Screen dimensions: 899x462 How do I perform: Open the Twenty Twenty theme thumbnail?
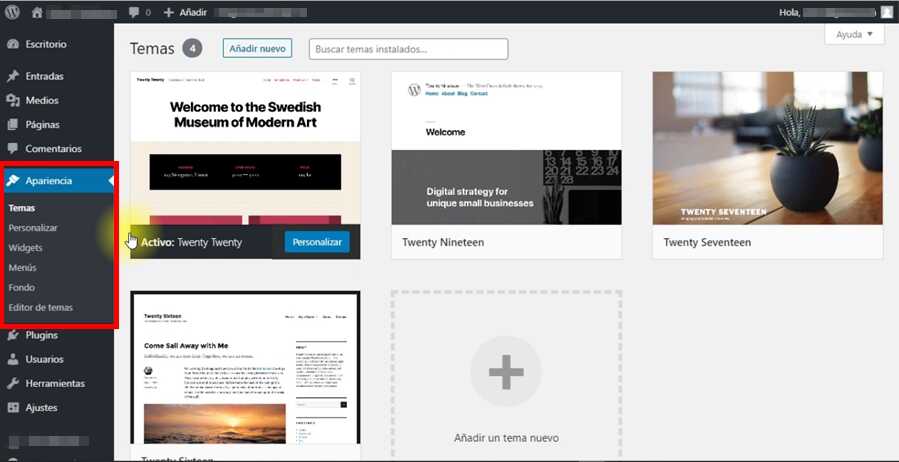(245, 148)
